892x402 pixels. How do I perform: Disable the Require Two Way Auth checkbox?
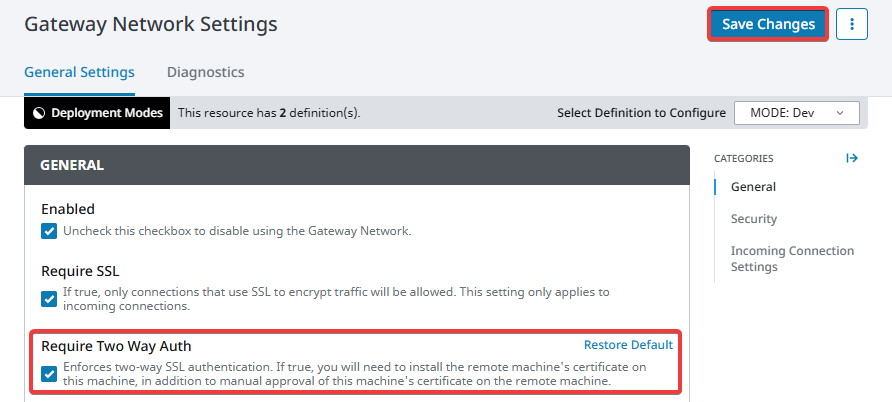click(x=50, y=374)
